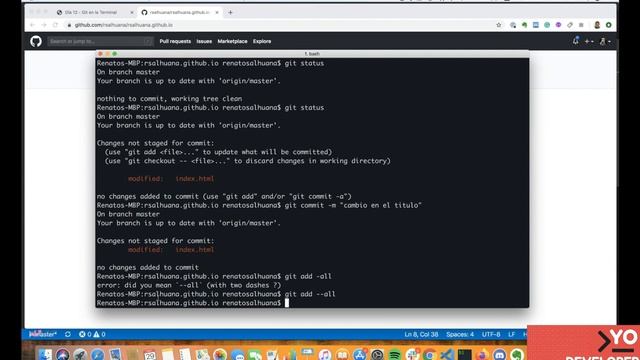Open Discord in the dock
640x360 pixels.
click(500, 354)
